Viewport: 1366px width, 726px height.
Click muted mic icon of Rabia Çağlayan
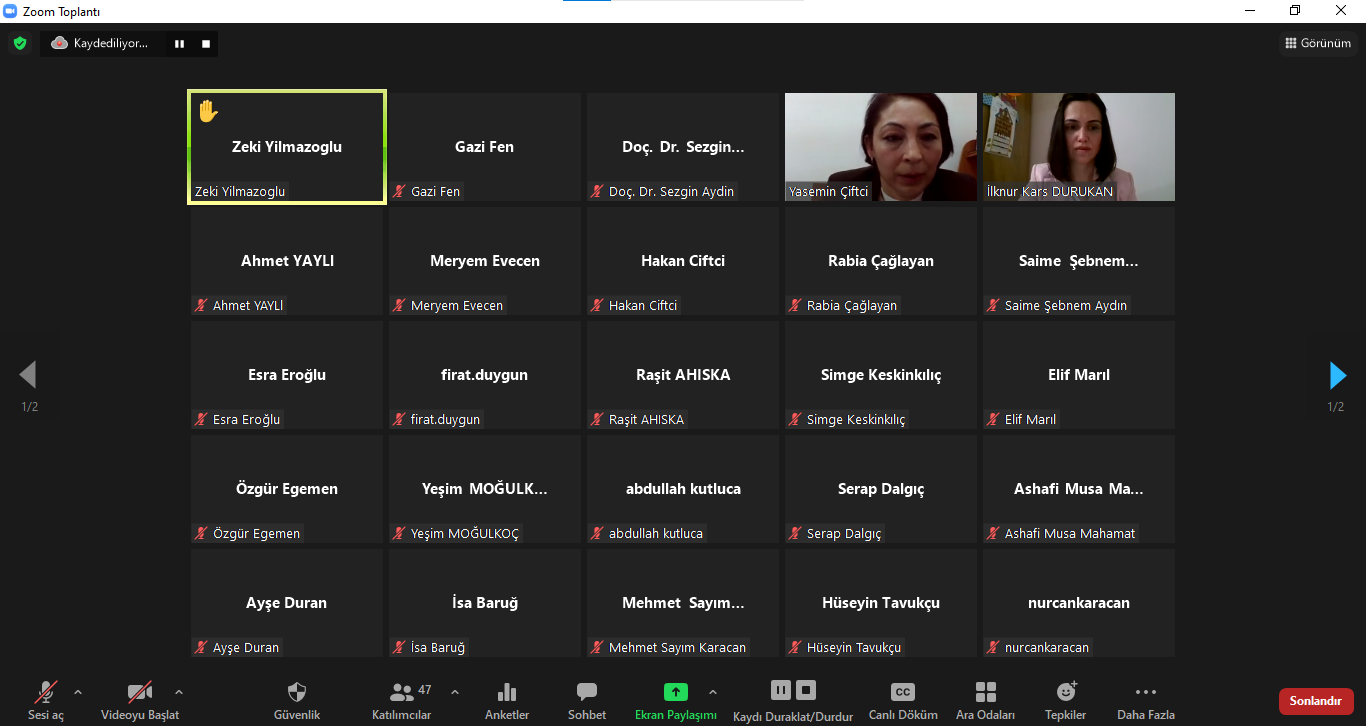(x=796, y=305)
